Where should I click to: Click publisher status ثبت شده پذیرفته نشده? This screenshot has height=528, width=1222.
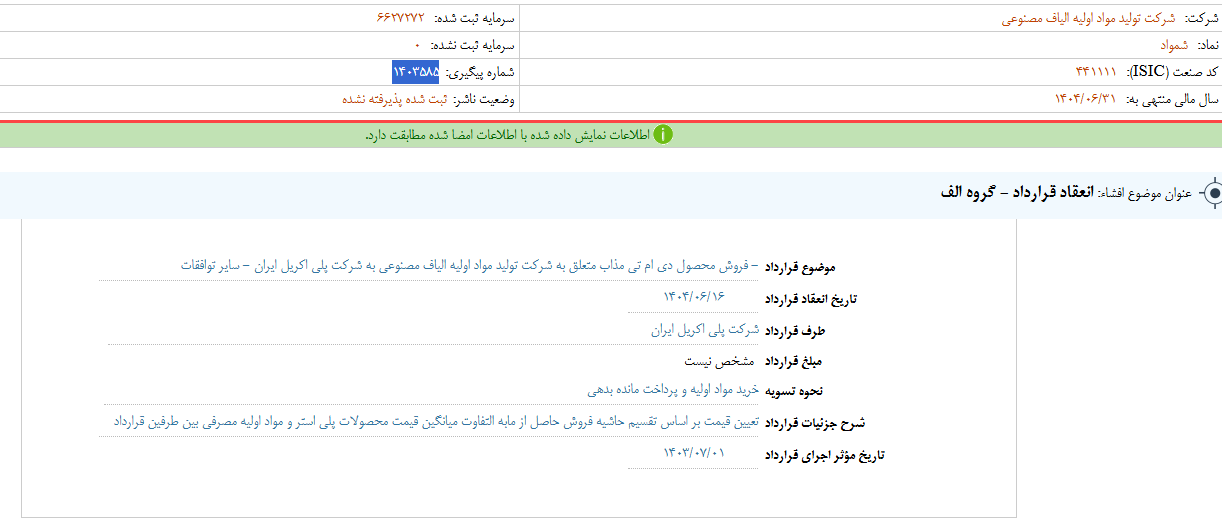coord(394,99)
